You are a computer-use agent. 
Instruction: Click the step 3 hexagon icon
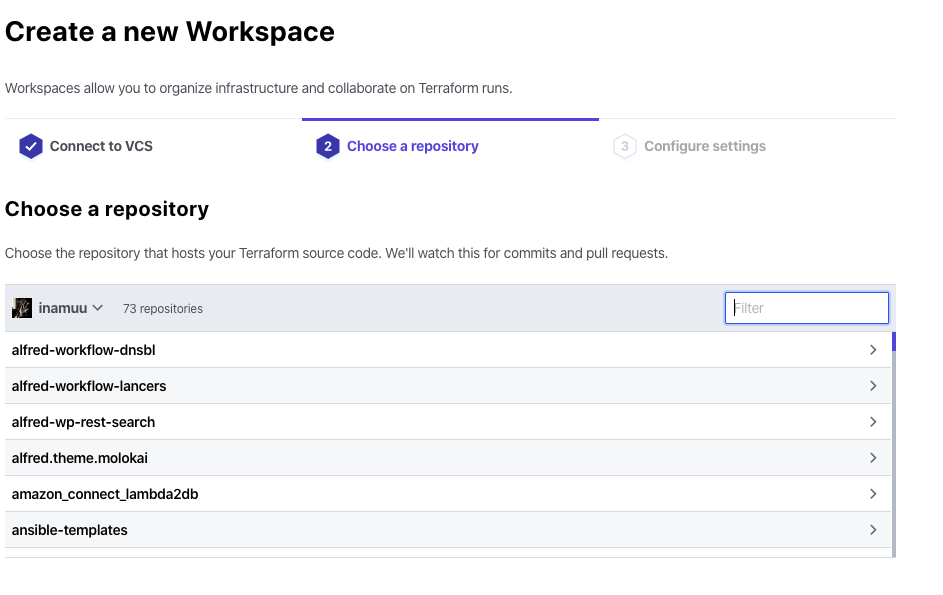[x=625, y=147]
